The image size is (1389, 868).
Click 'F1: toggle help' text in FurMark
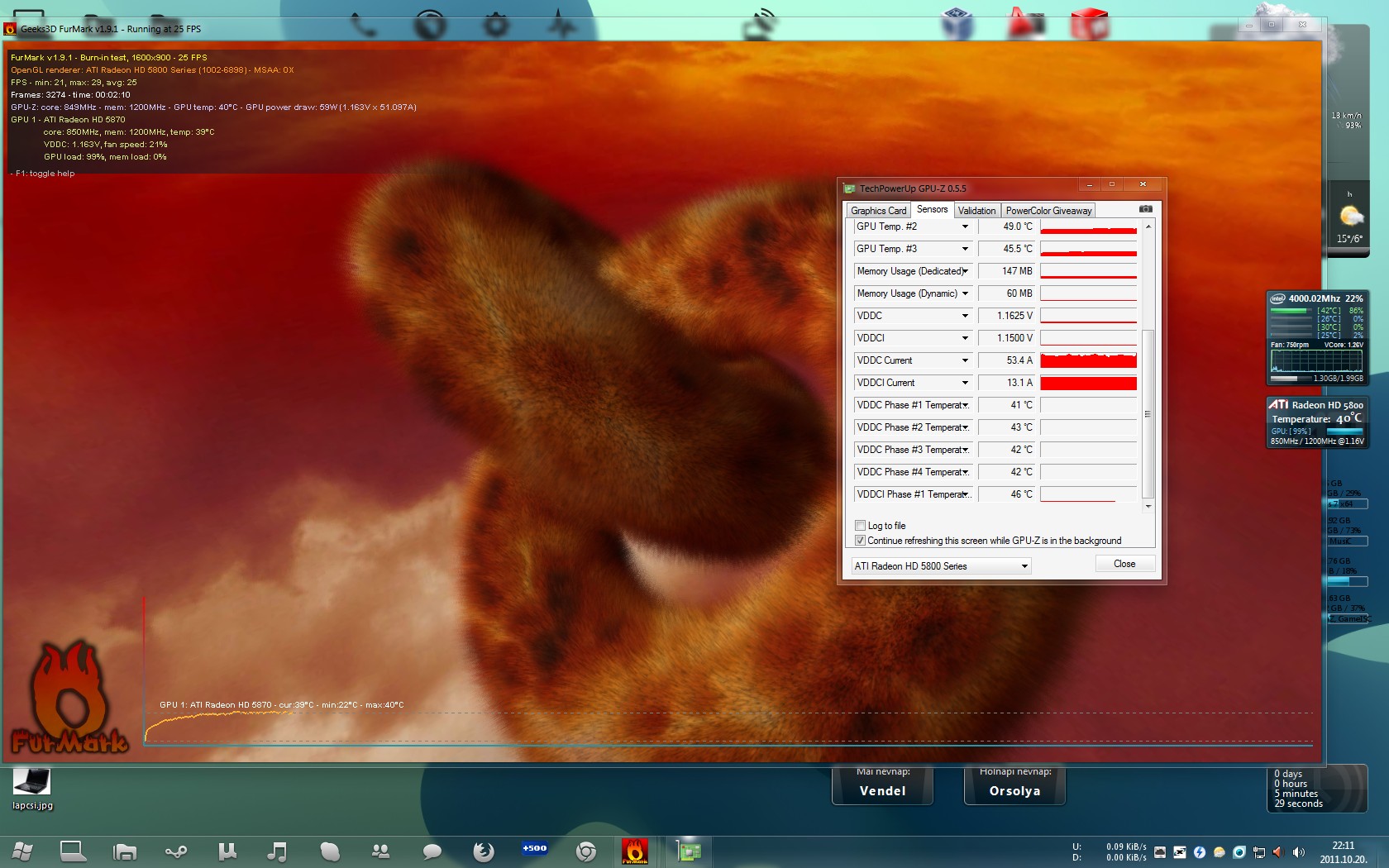point(45,174)
